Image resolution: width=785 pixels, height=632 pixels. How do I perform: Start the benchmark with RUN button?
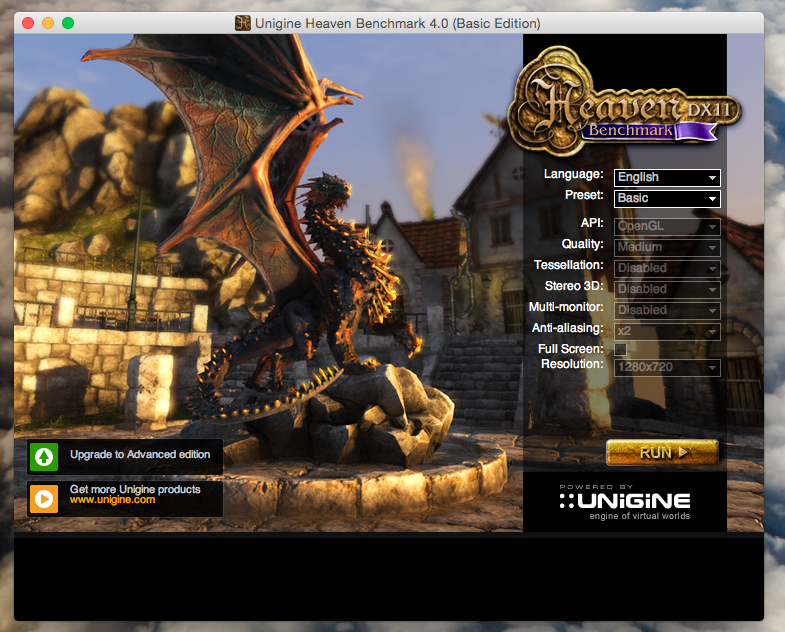[x=662, y=453]
